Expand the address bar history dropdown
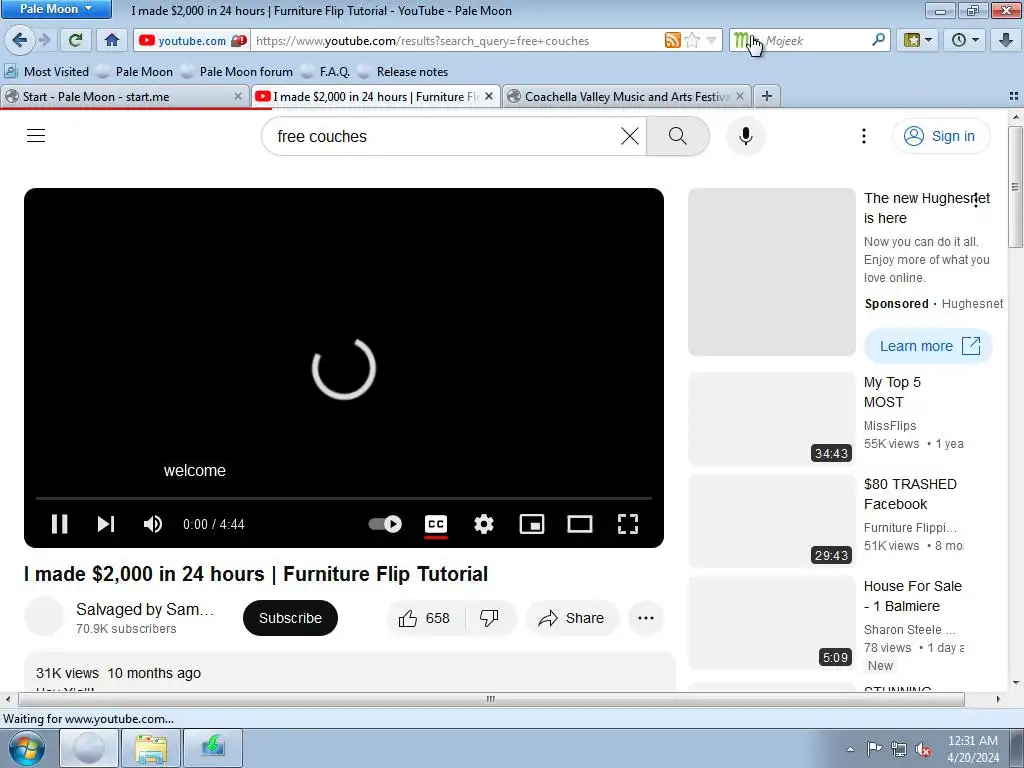Viewport: 1024px width, 768px height. (x=711, y=40)
